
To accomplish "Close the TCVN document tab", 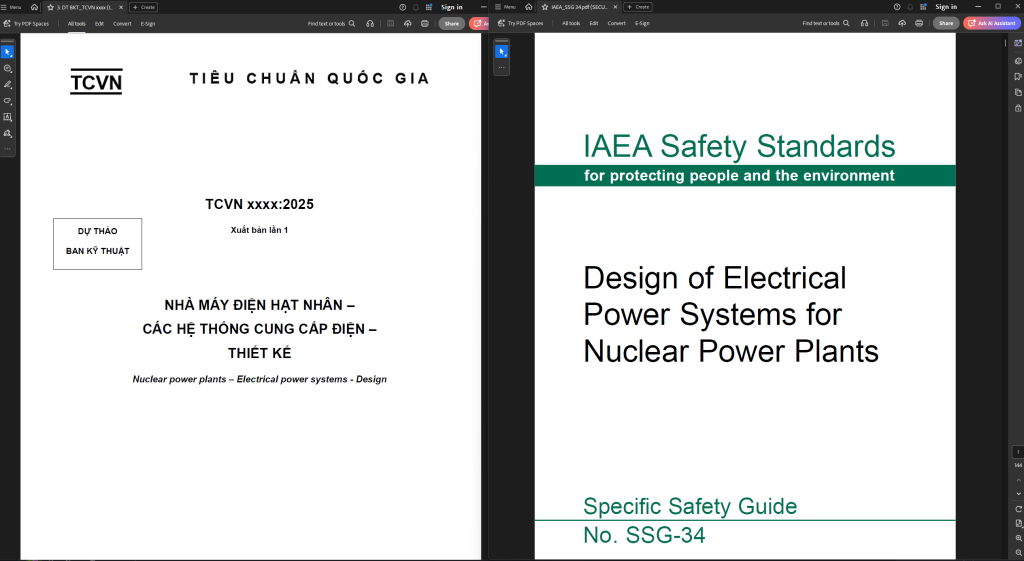I will [121, 7].
